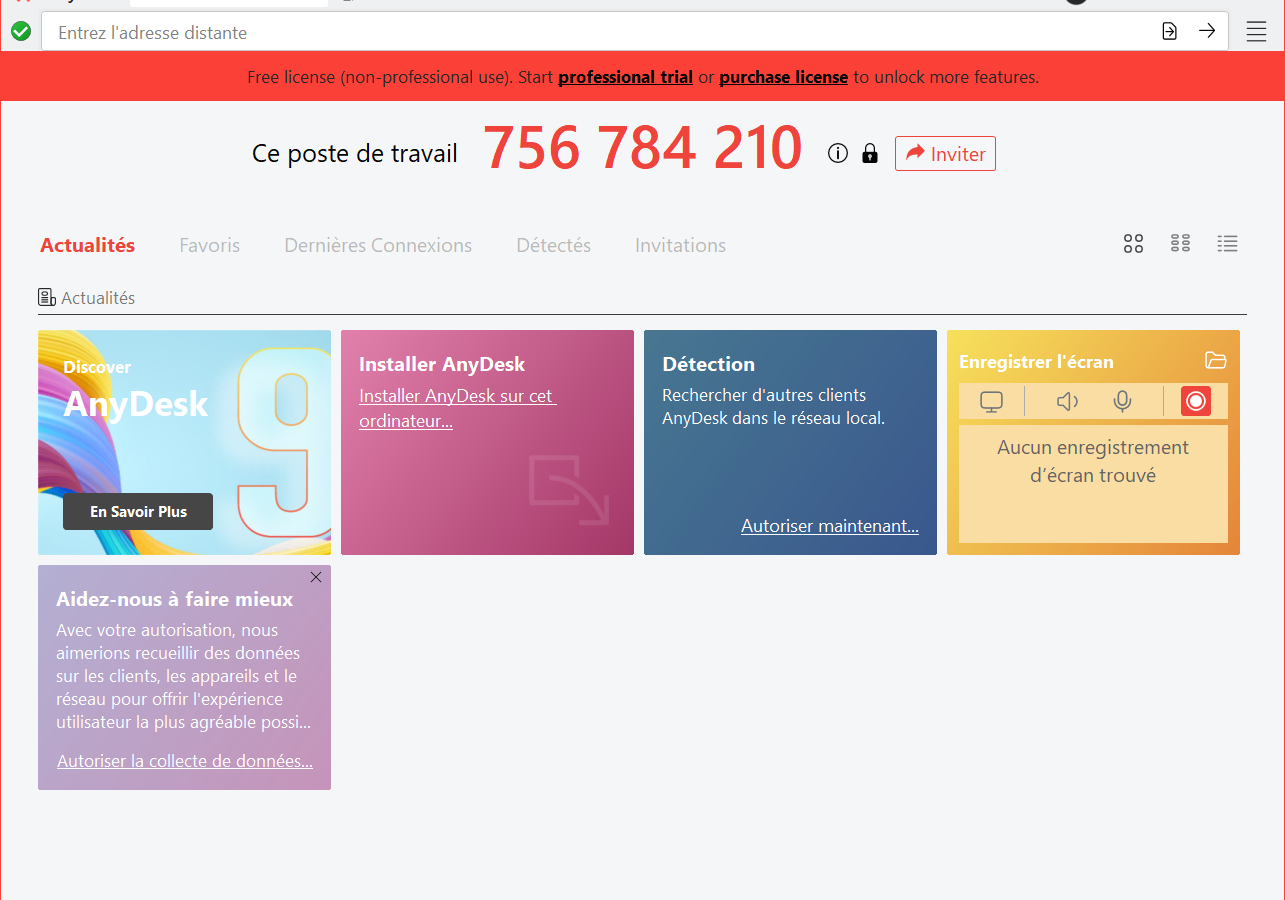Switch to large tiles view icon
1285x900 pixels.
tap(1133, 244)
